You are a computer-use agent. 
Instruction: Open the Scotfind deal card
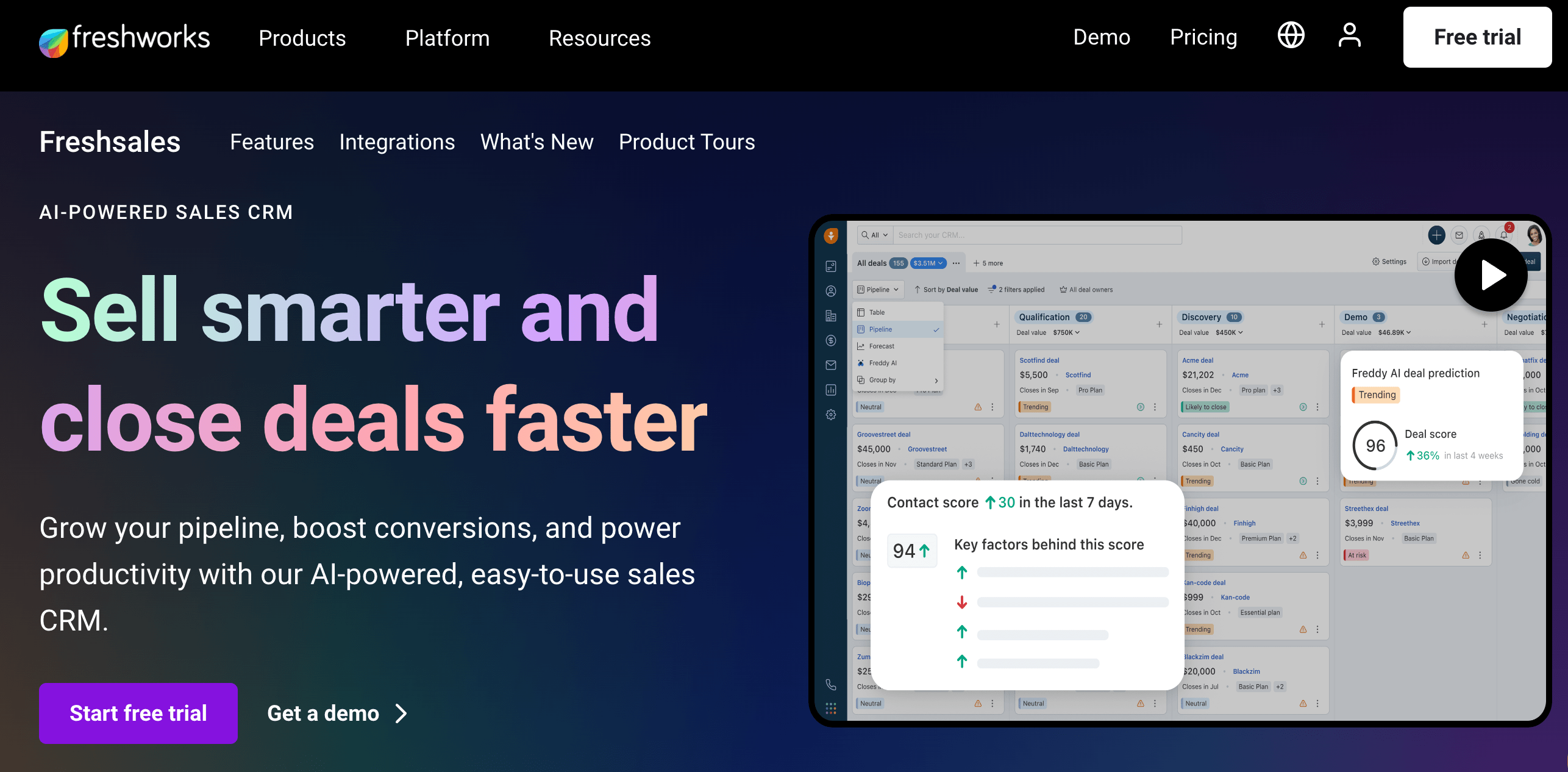(x=1089, y=382)
